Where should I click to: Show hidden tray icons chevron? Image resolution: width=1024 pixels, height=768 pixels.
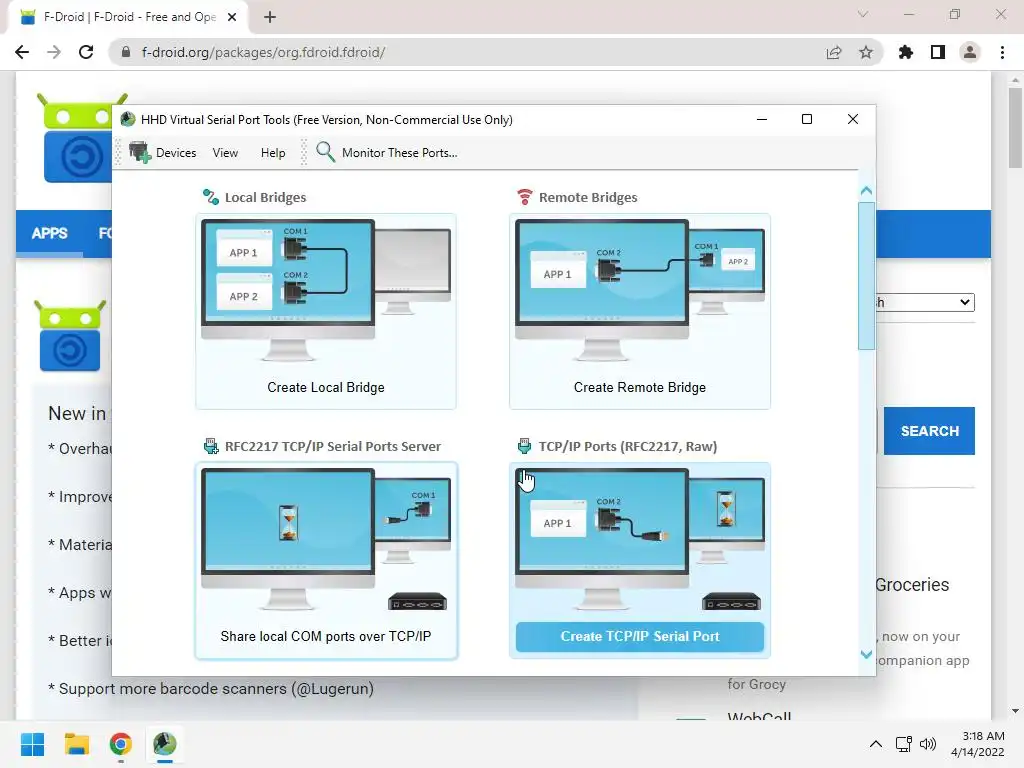(876, 744)
